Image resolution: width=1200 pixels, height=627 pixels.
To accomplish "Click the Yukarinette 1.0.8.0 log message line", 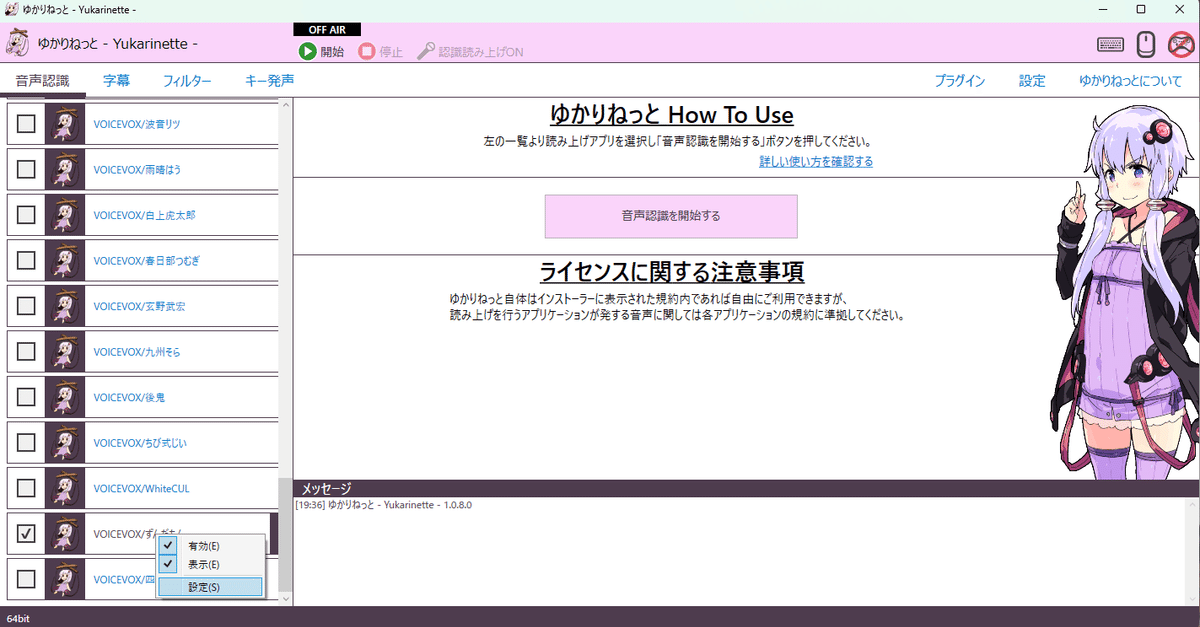I will (x=384, y=505).
